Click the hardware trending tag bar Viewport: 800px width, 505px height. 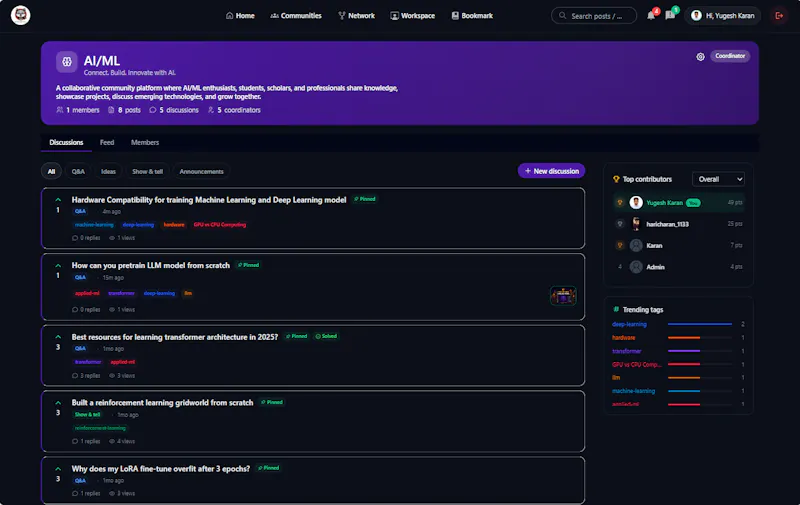700,337
